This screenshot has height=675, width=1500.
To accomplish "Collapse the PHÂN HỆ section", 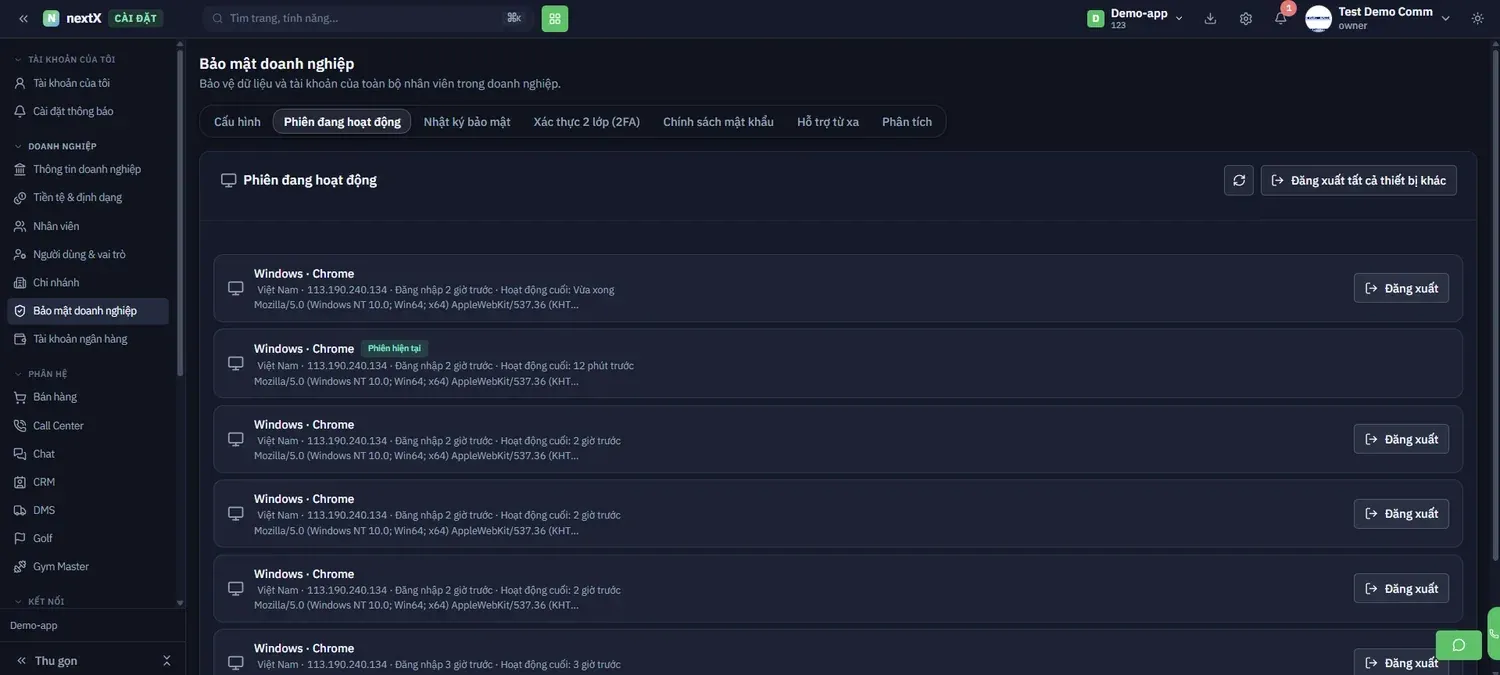I will pos(41,374).
